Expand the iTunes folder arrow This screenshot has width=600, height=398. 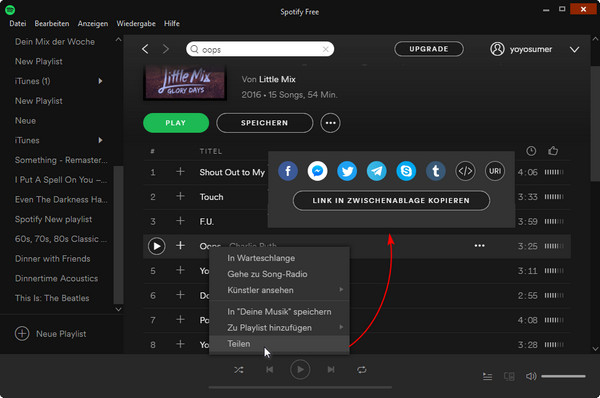[x=100, y=140]
